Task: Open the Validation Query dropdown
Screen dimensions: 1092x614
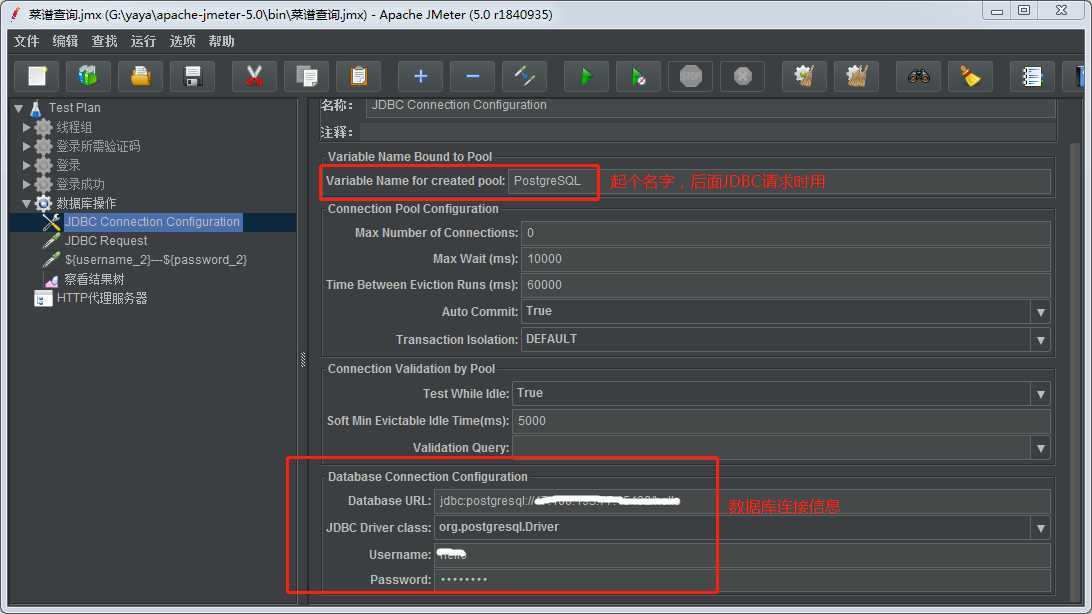Action: pyautogui.click(x=1040, y=448)
